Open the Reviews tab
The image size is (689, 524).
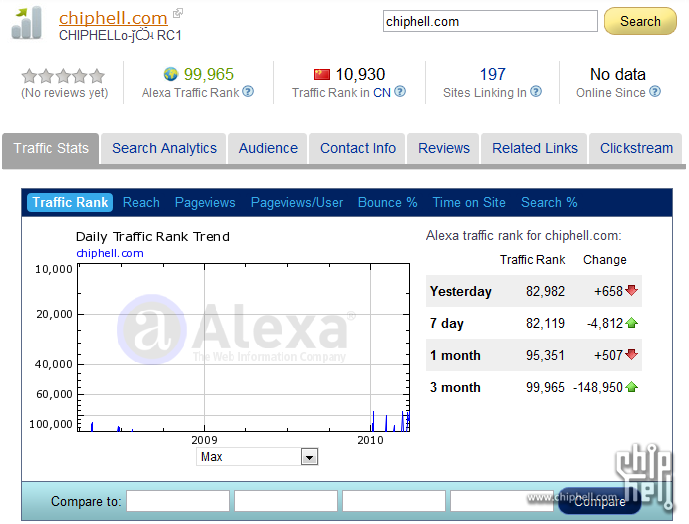[443, 149]
